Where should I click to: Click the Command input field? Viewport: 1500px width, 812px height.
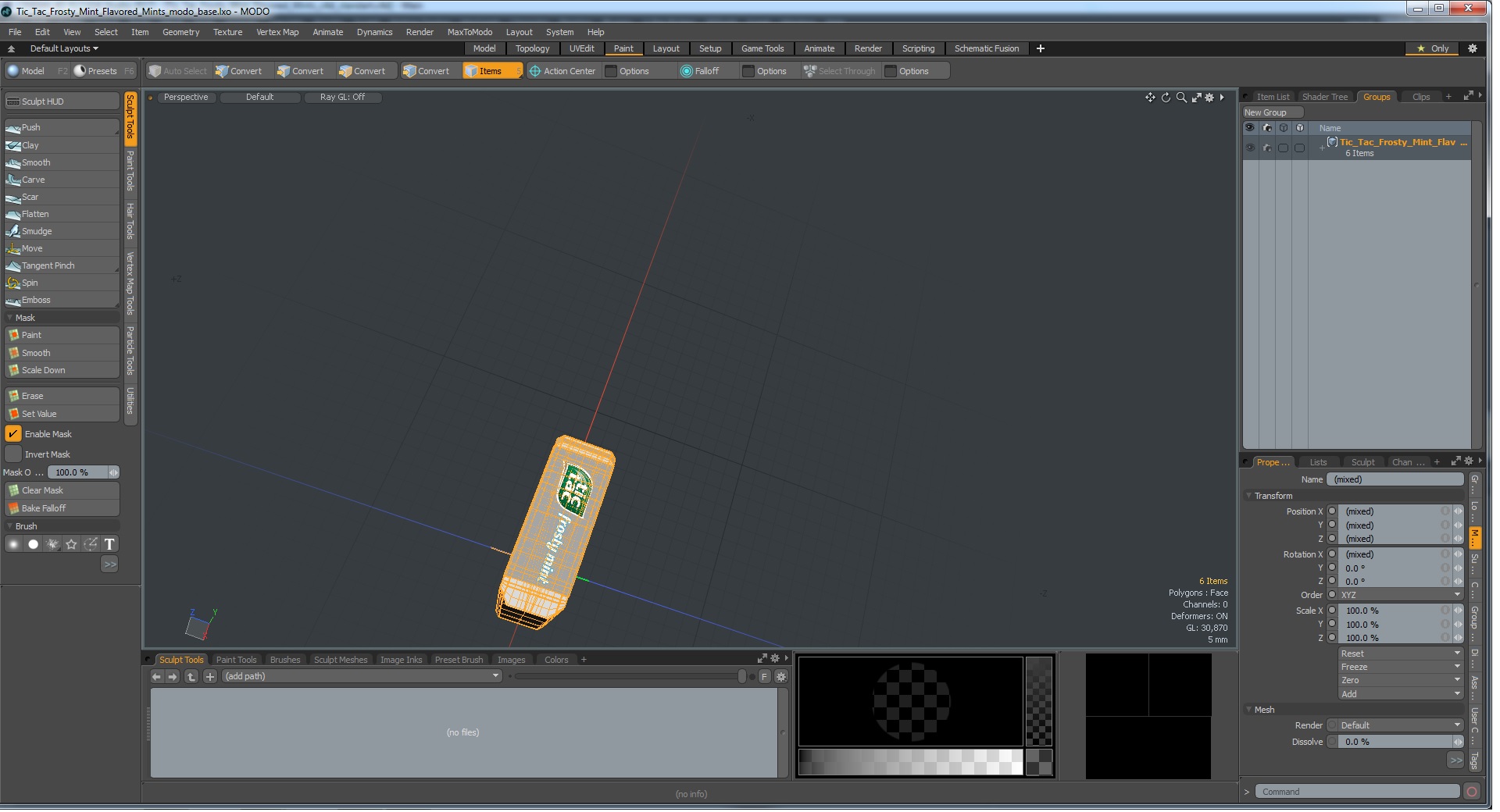1358,792
